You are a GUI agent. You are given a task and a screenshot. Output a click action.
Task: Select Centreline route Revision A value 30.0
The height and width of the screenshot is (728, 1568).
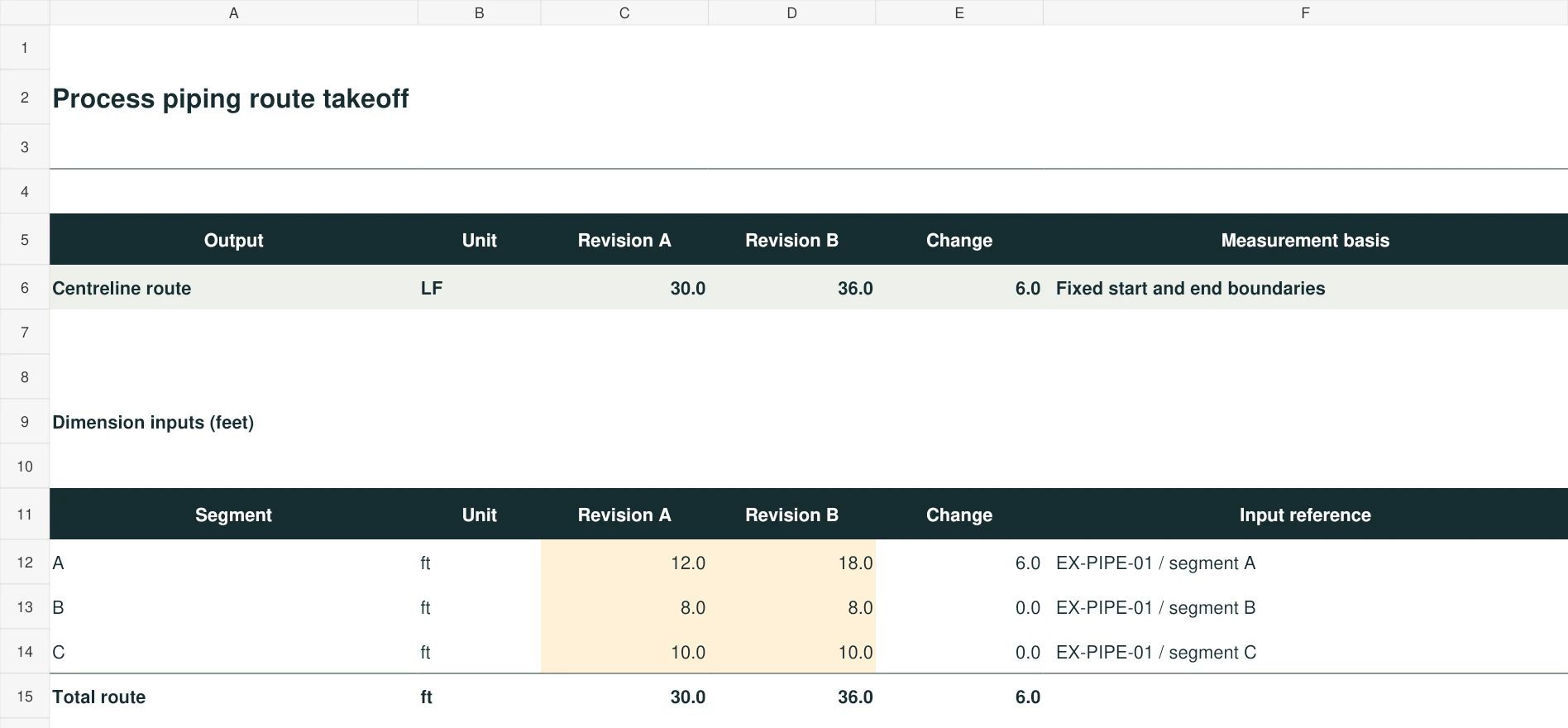click(x=624, y=288)
